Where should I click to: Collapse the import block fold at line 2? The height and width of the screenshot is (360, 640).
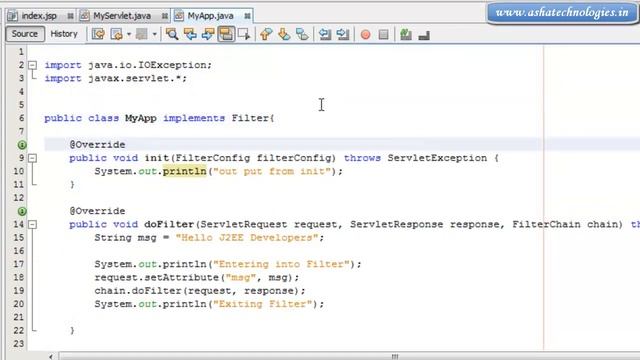pyautogui.click(x=32, y=65)
